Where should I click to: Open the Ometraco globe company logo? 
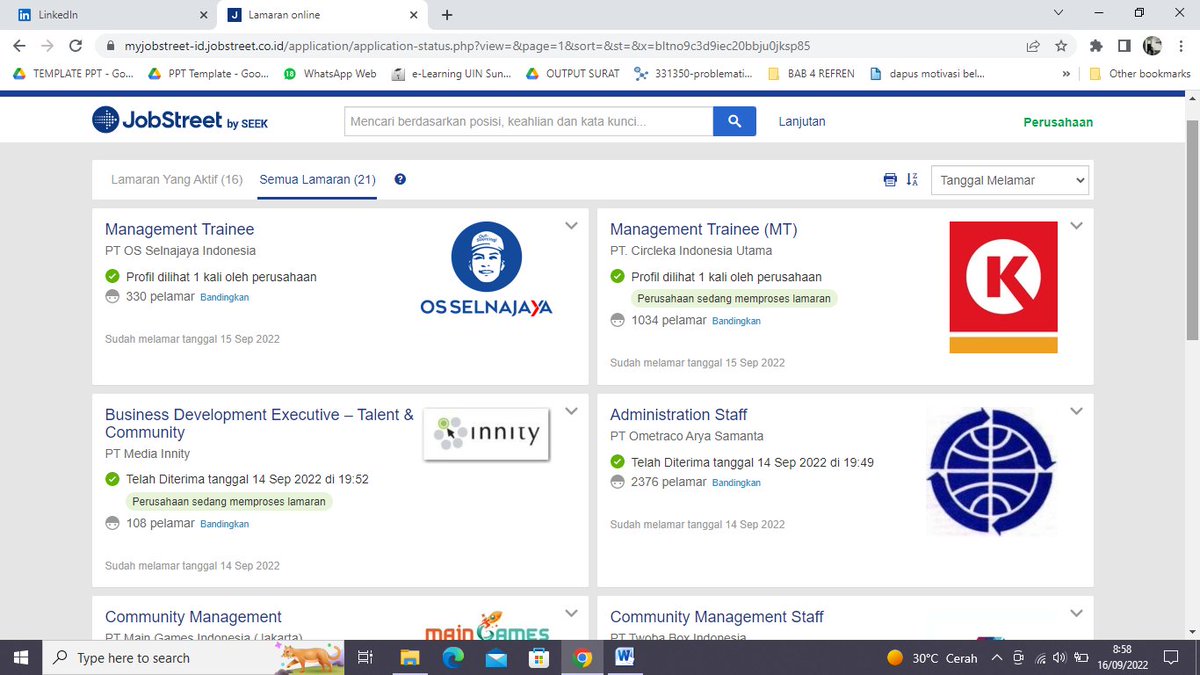[x=991, y=471]
